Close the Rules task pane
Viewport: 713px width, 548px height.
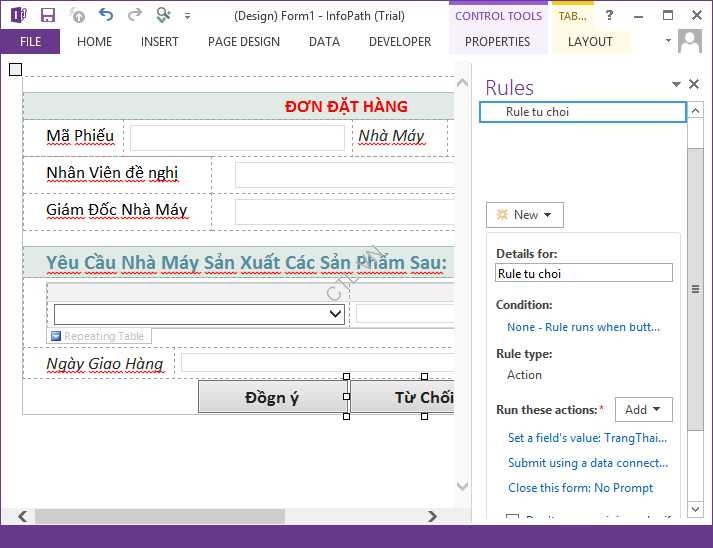coord(694,85)
